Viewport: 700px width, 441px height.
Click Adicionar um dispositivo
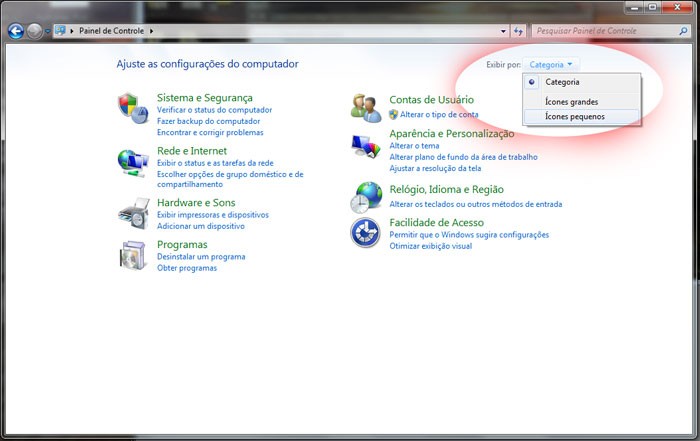click(201, 226)
